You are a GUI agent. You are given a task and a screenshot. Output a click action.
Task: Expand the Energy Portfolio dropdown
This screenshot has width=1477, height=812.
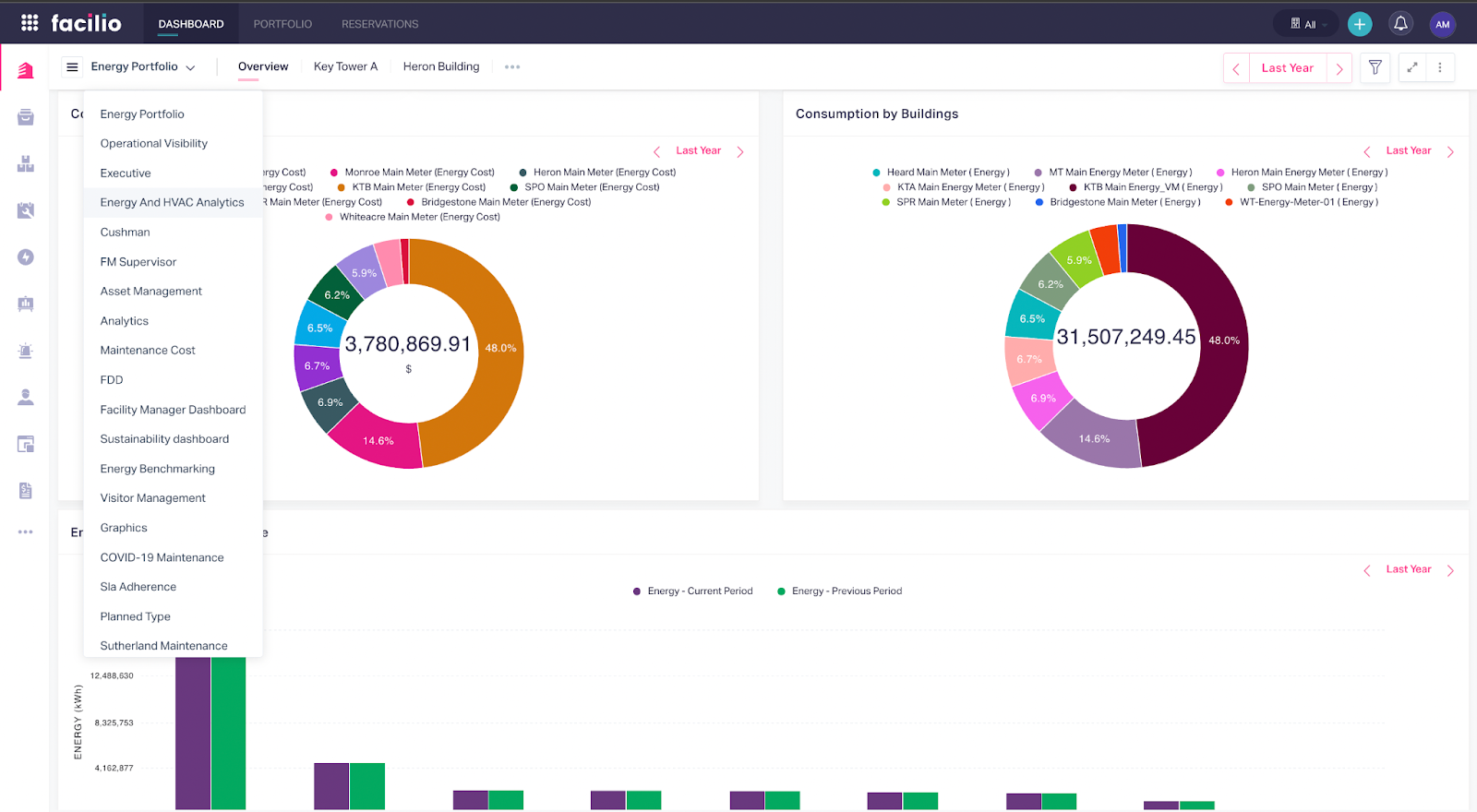click(143, 66)
